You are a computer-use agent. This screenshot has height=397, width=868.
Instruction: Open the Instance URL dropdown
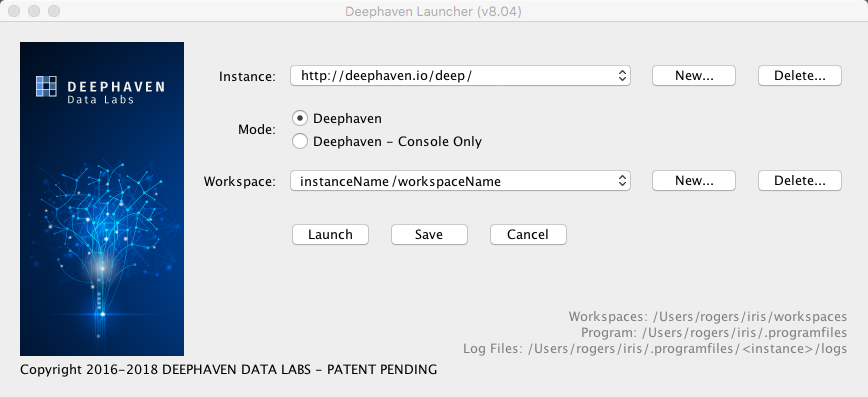(460, 76)
